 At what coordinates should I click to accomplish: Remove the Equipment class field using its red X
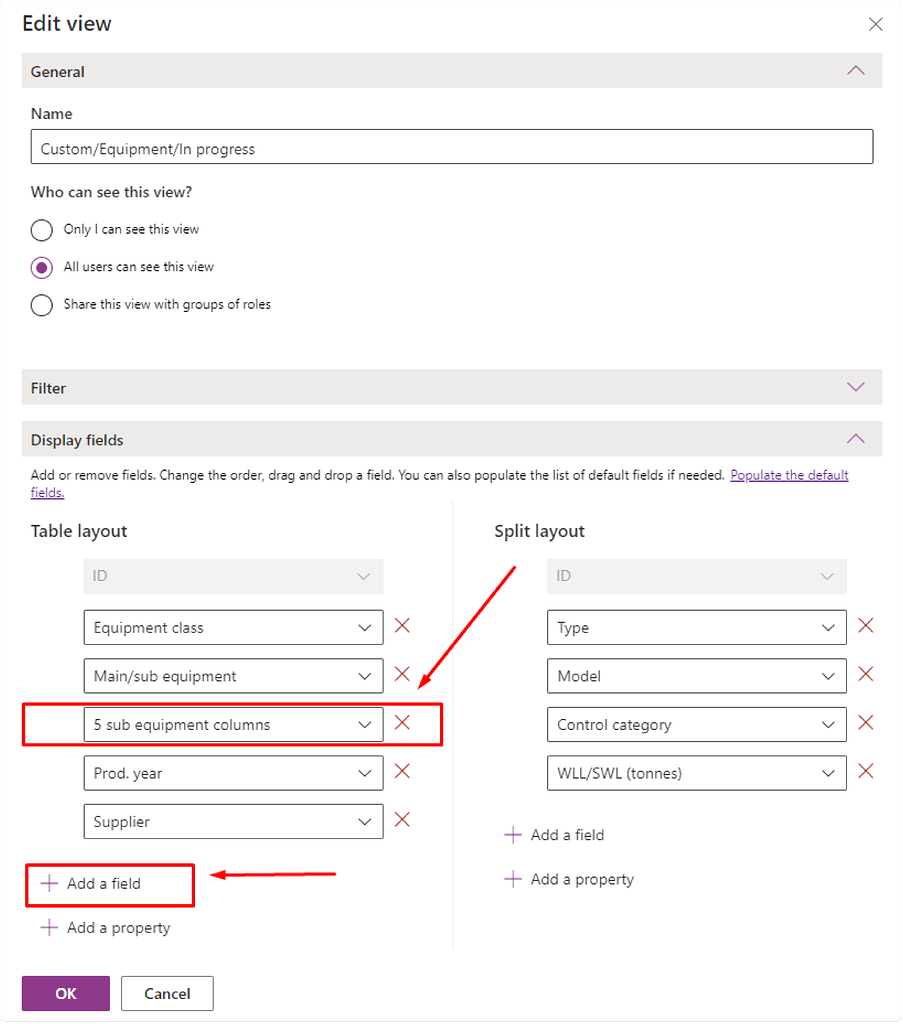point(403,626)
